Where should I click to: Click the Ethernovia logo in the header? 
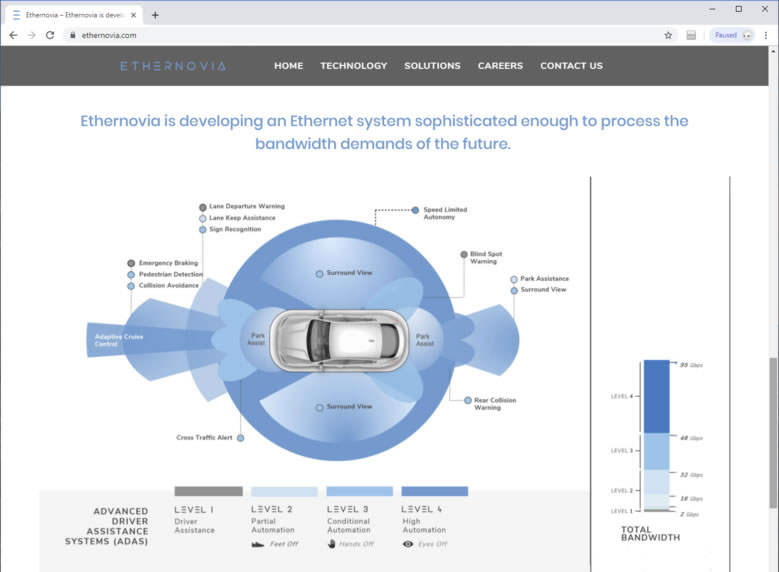tap(173, 66)
